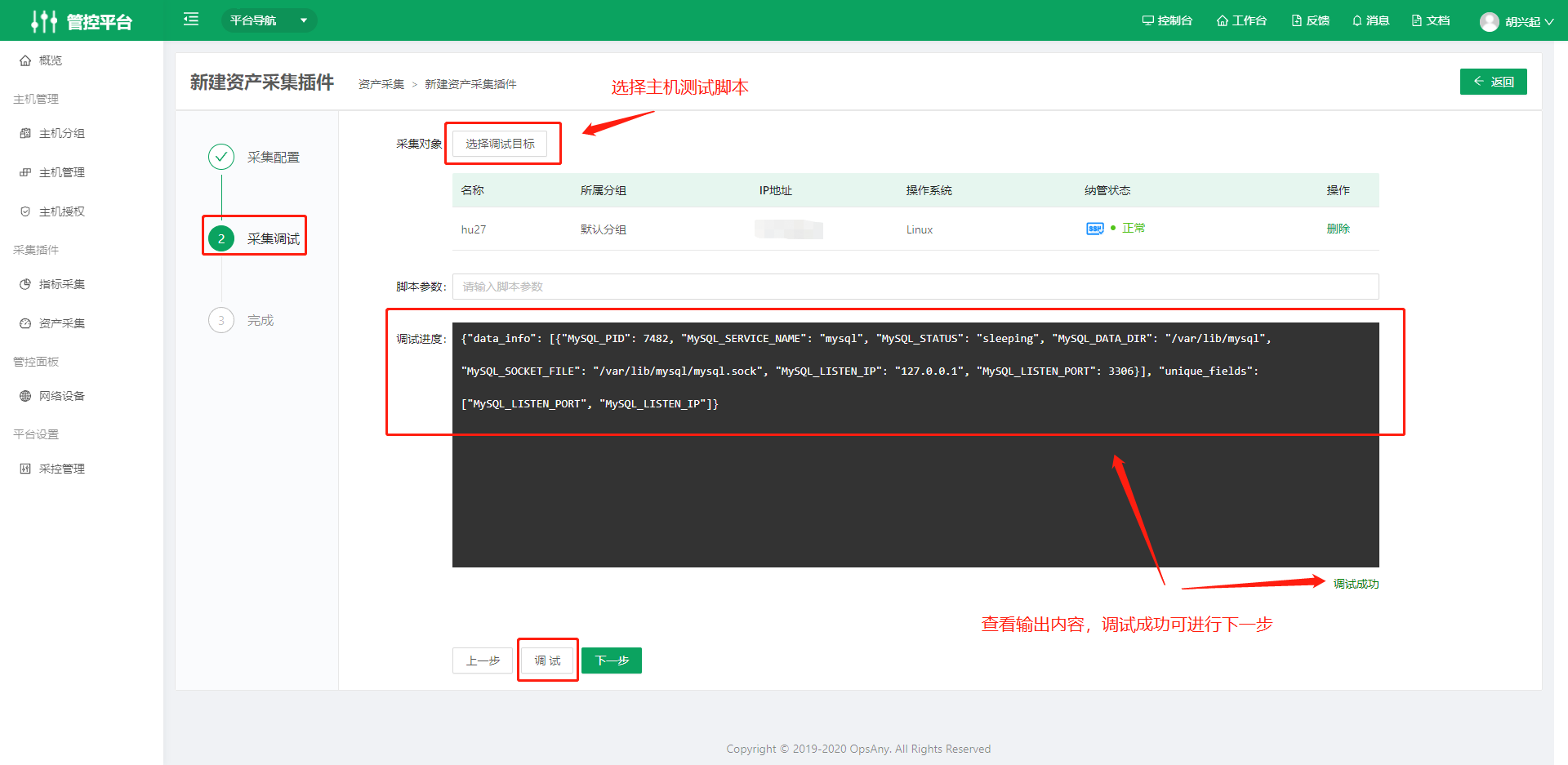Open 反馈 from the top bar
The height and width of the screenshot is (765, 1568).
tap(1311, 20)
